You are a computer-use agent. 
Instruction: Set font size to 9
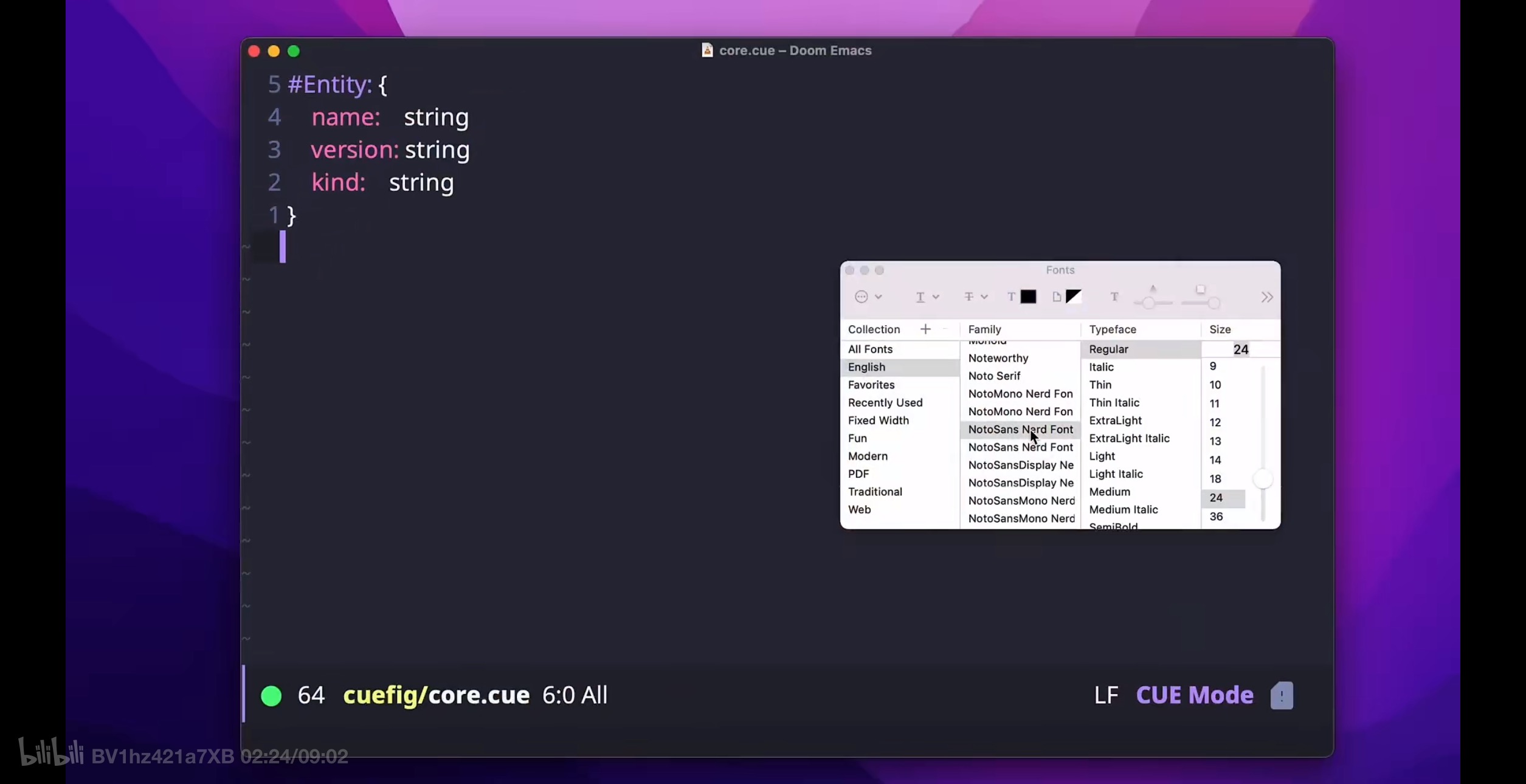point(1223,366)
